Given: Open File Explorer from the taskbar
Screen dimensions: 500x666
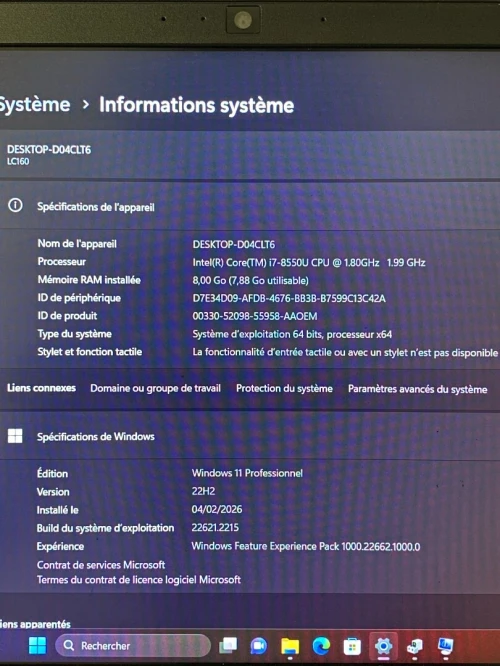Looking at the screenshot, I should (x=290, y=646).
